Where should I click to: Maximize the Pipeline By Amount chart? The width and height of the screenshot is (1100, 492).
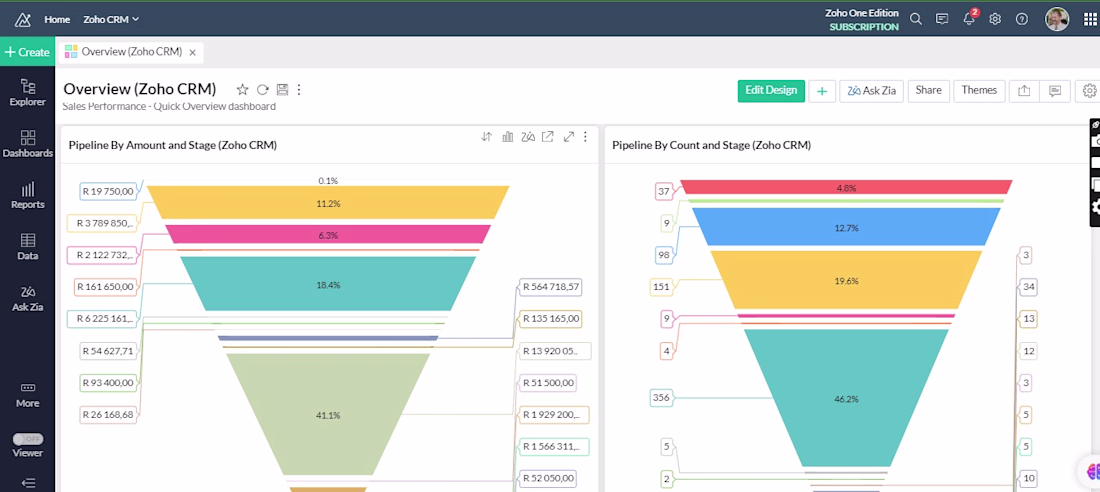[569, 137]
